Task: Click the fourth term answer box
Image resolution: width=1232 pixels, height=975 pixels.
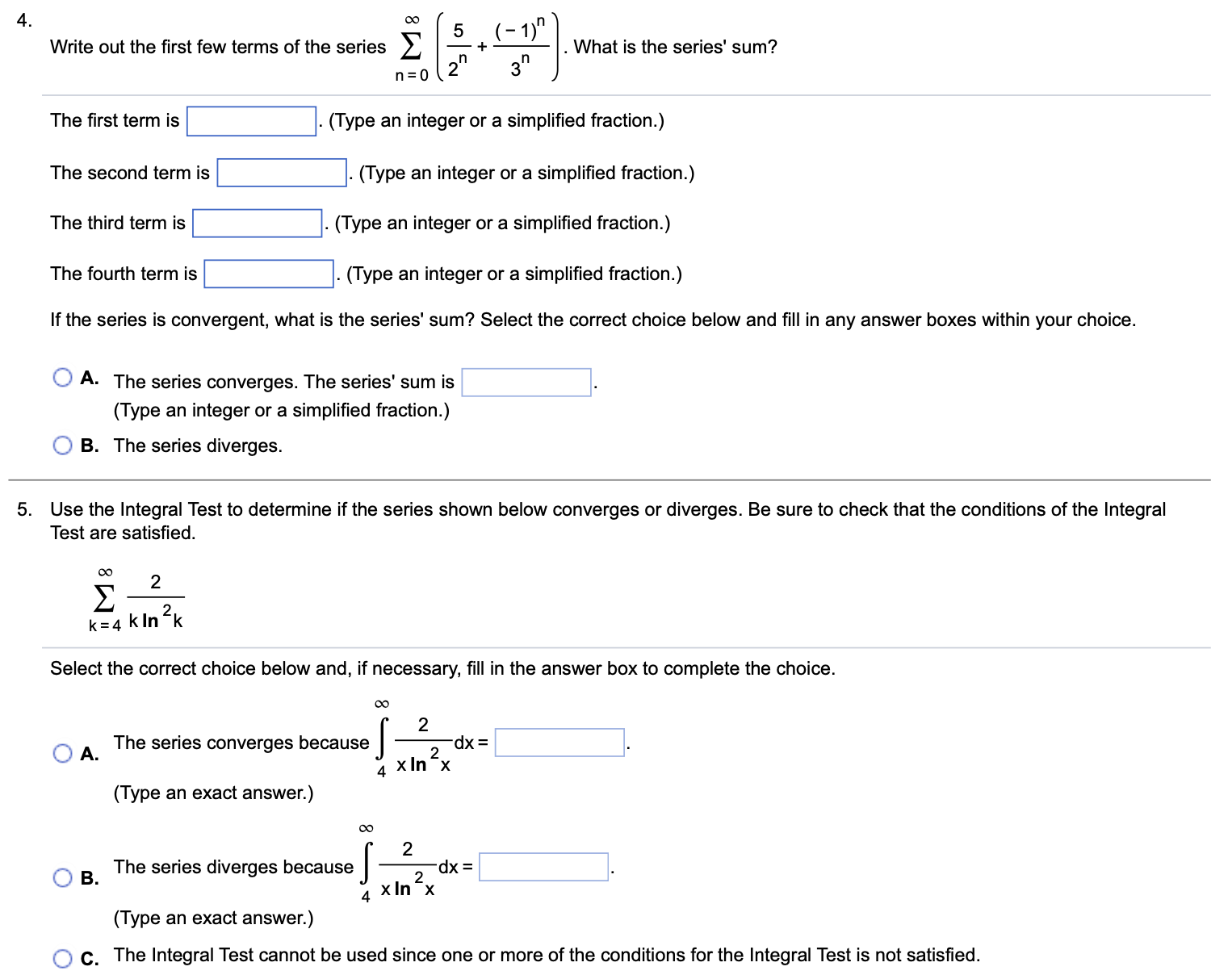Action: coord(267,274)
